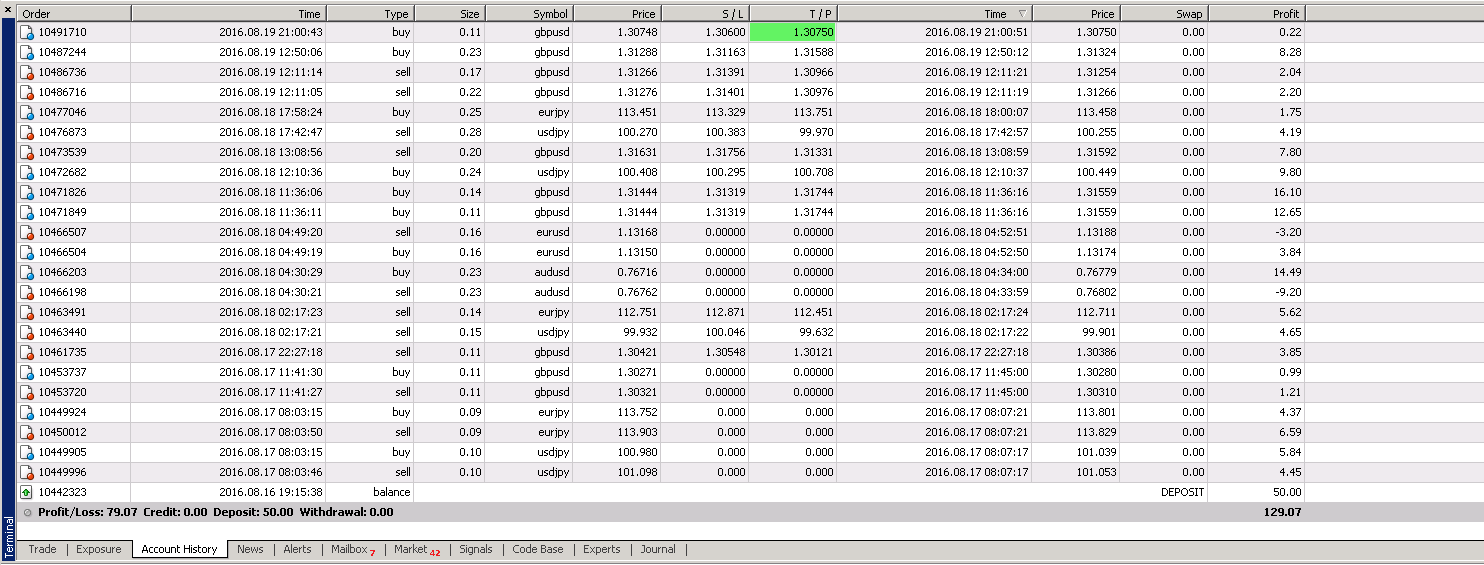This screenshot has height=565, width=1484.
Task: Click the size 0.28 of order 10476873
Action: point(469,132)
